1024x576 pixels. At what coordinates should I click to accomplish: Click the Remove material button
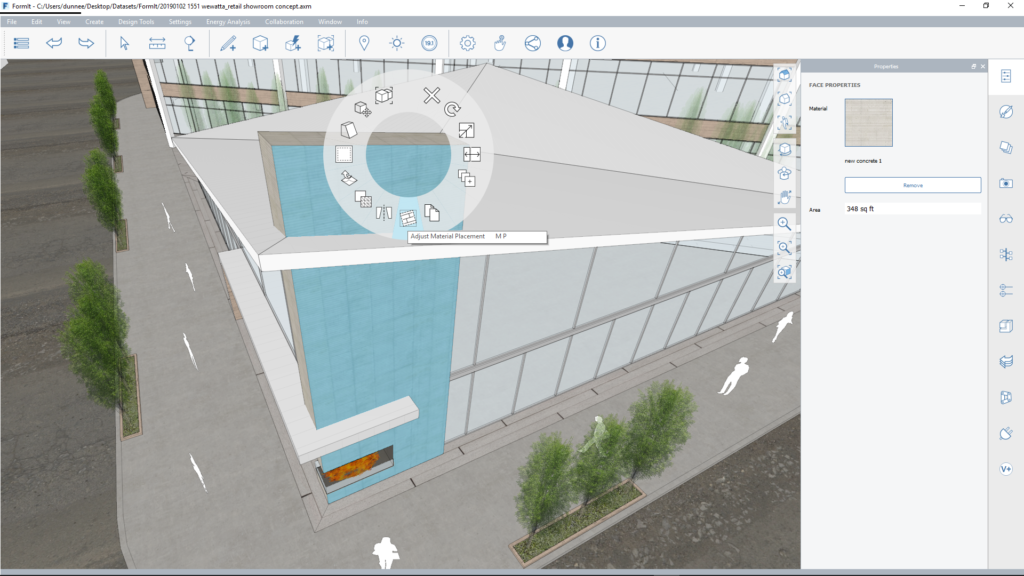click(912, 185)
